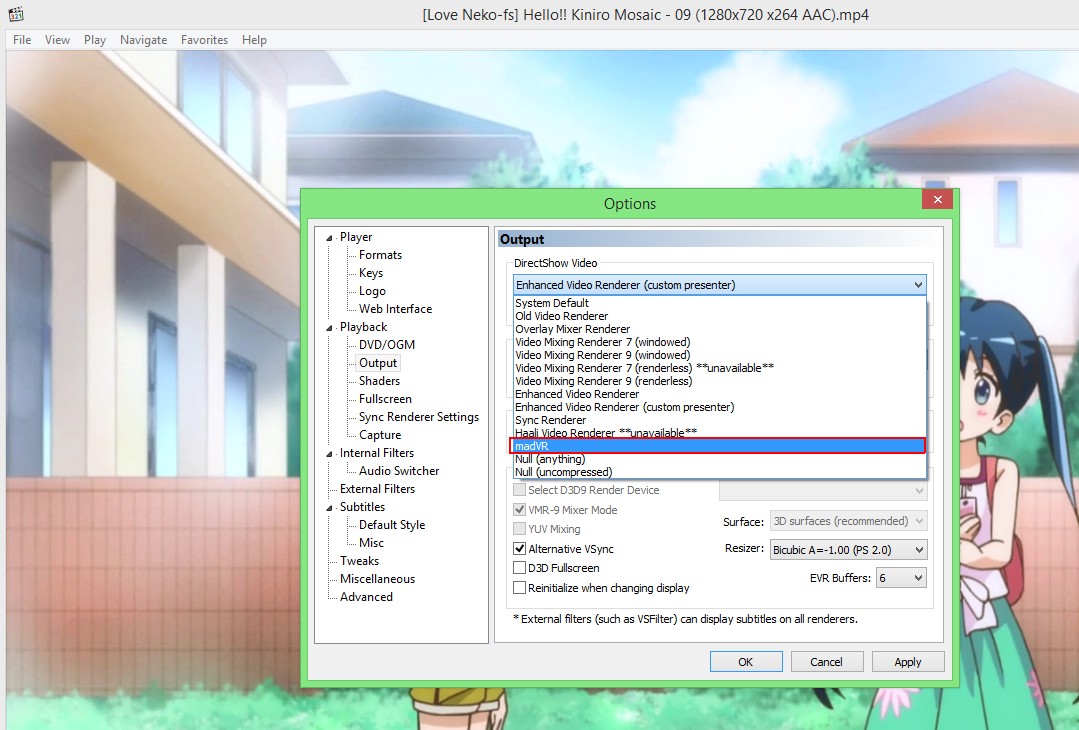Select Logo in the options tree
1079x730 pixels.
[x=372, y=291]
